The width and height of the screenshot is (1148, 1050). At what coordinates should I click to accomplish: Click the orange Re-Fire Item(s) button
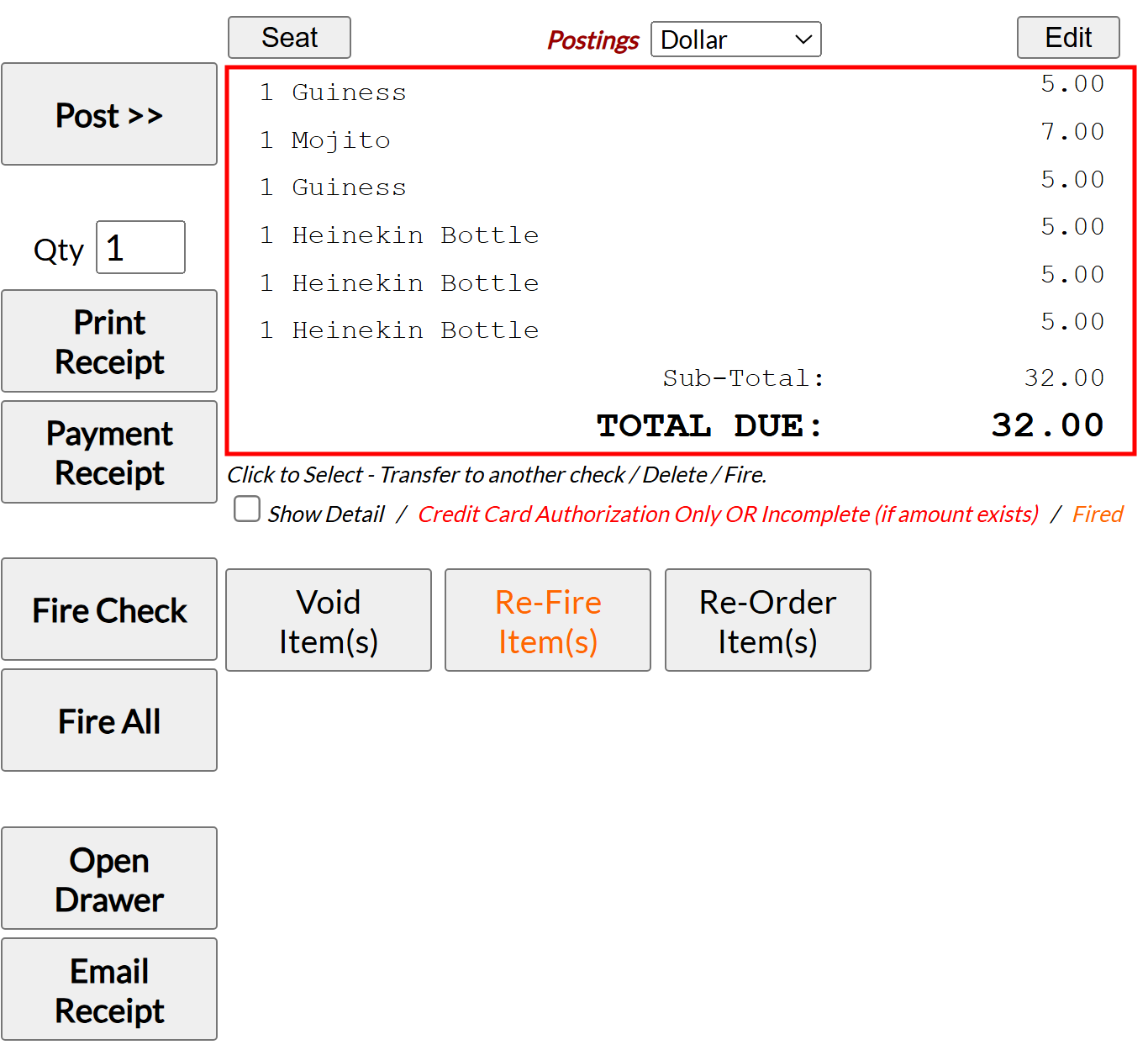pos(548,620)
